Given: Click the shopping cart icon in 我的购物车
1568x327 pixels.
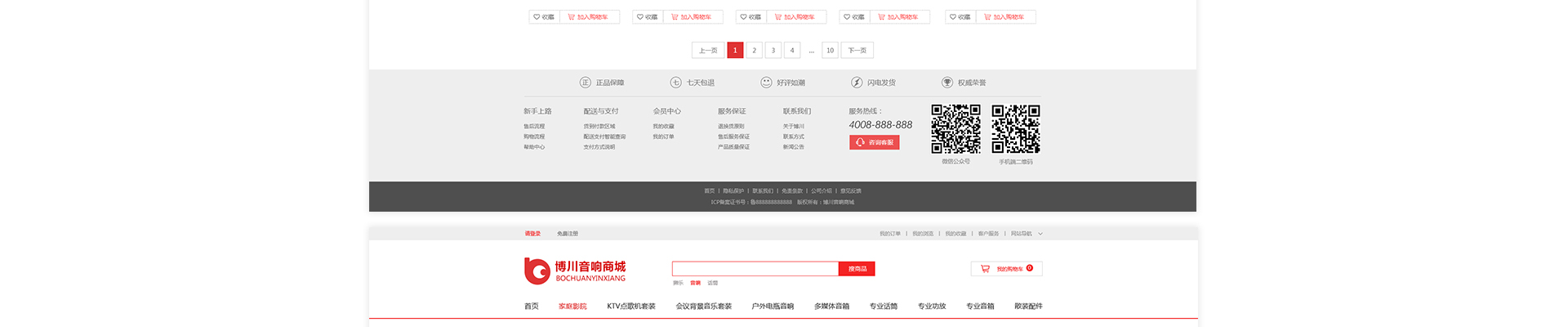Looking at the screenshot, I should 985,268.
